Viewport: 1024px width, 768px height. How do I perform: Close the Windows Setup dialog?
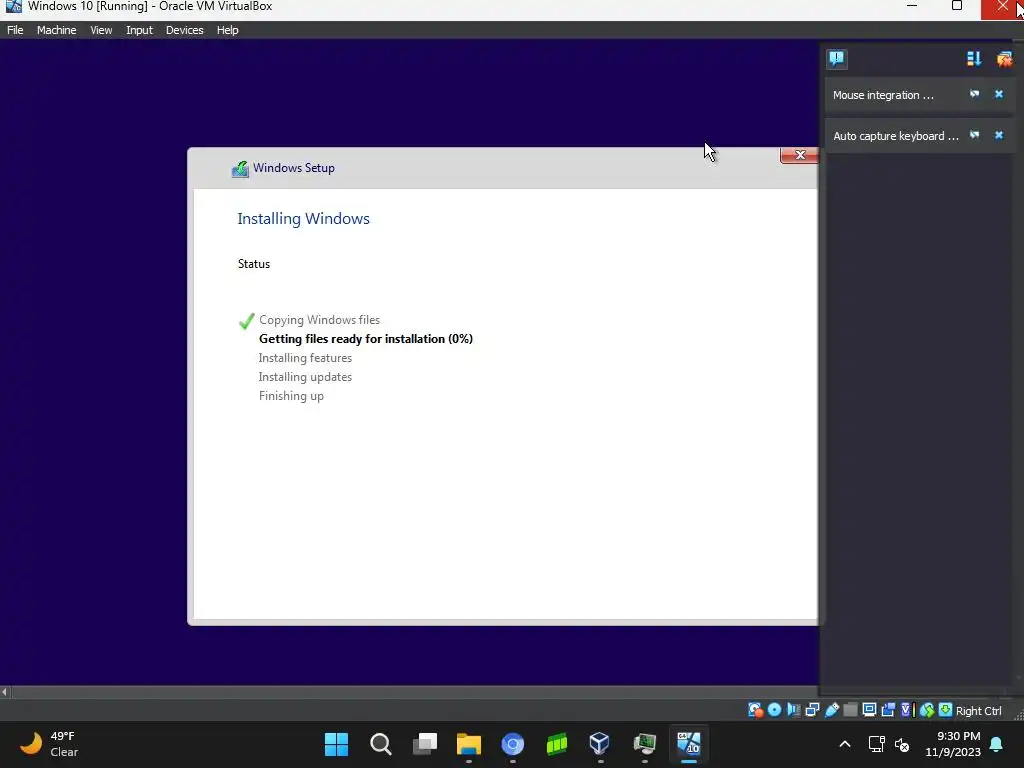pyautogui.click(x=799, y=155)
